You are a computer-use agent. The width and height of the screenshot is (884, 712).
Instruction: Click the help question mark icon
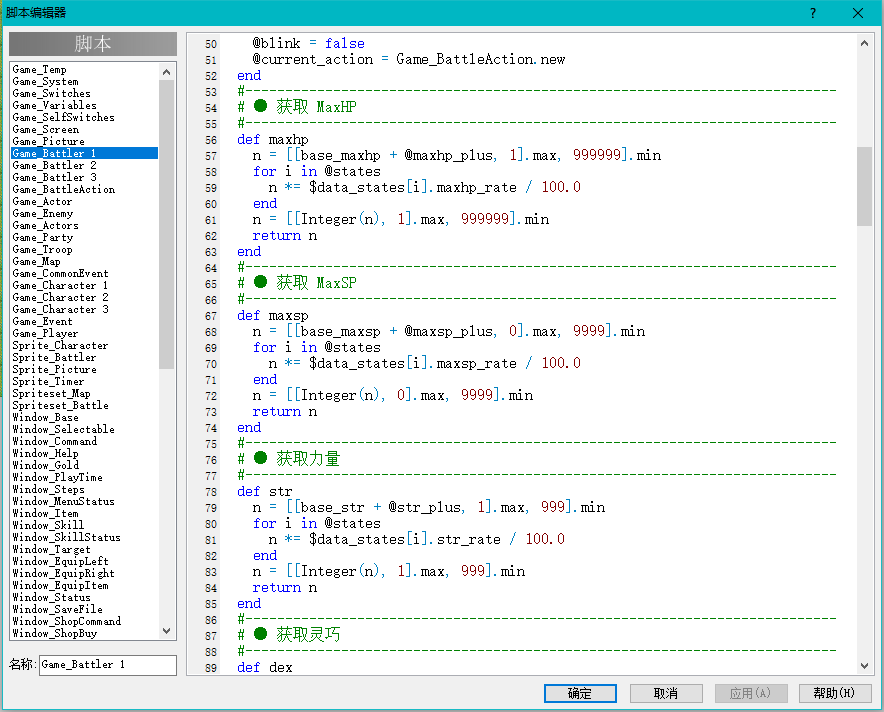tap(812, 13)
